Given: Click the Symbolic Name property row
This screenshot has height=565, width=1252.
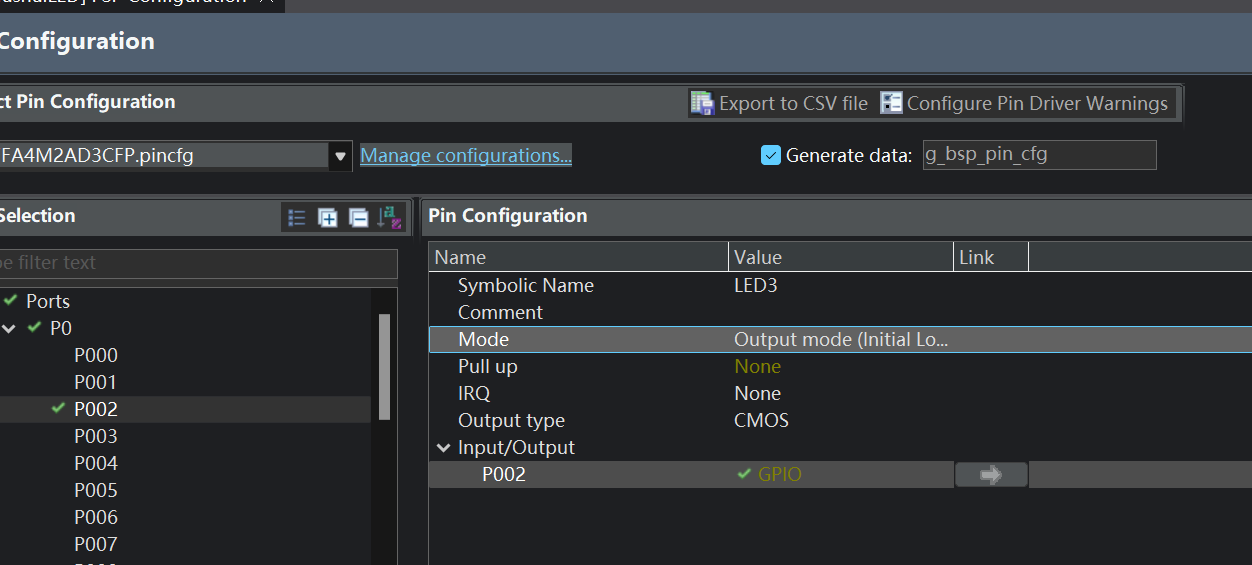Looking at the screenshot, I should [840, 285].
